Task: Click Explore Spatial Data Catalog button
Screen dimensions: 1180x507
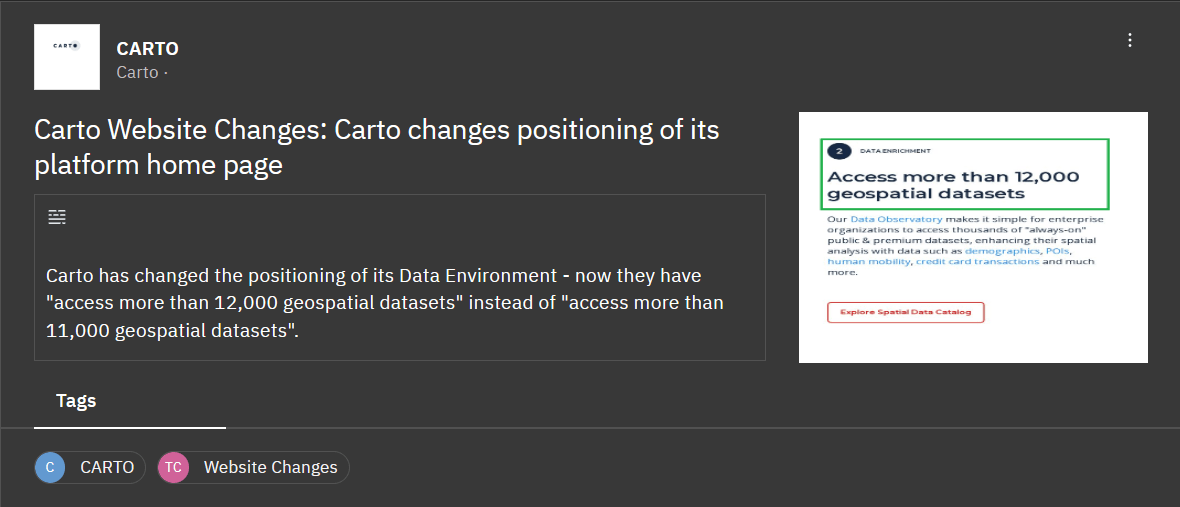Action: (905, 312)
